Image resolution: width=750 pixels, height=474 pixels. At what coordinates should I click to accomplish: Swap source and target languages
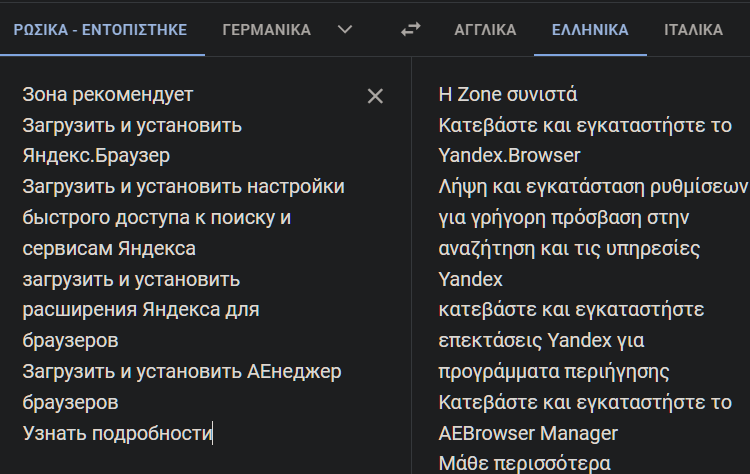(410, 30)
